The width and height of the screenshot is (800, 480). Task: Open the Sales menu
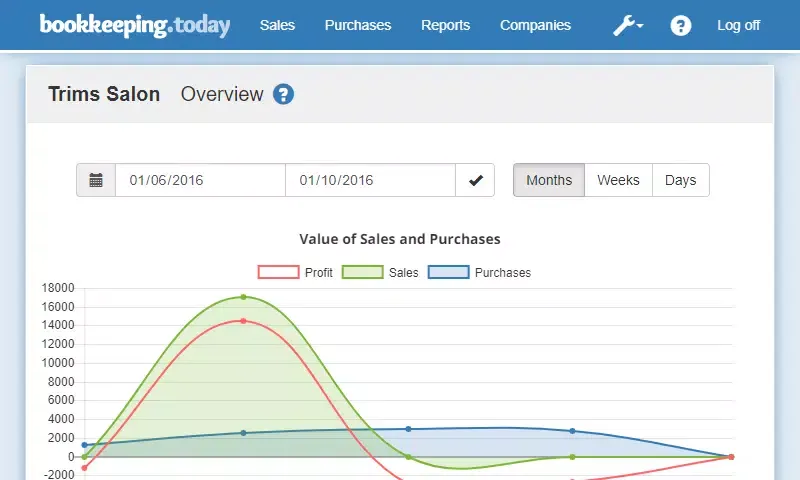277,26
